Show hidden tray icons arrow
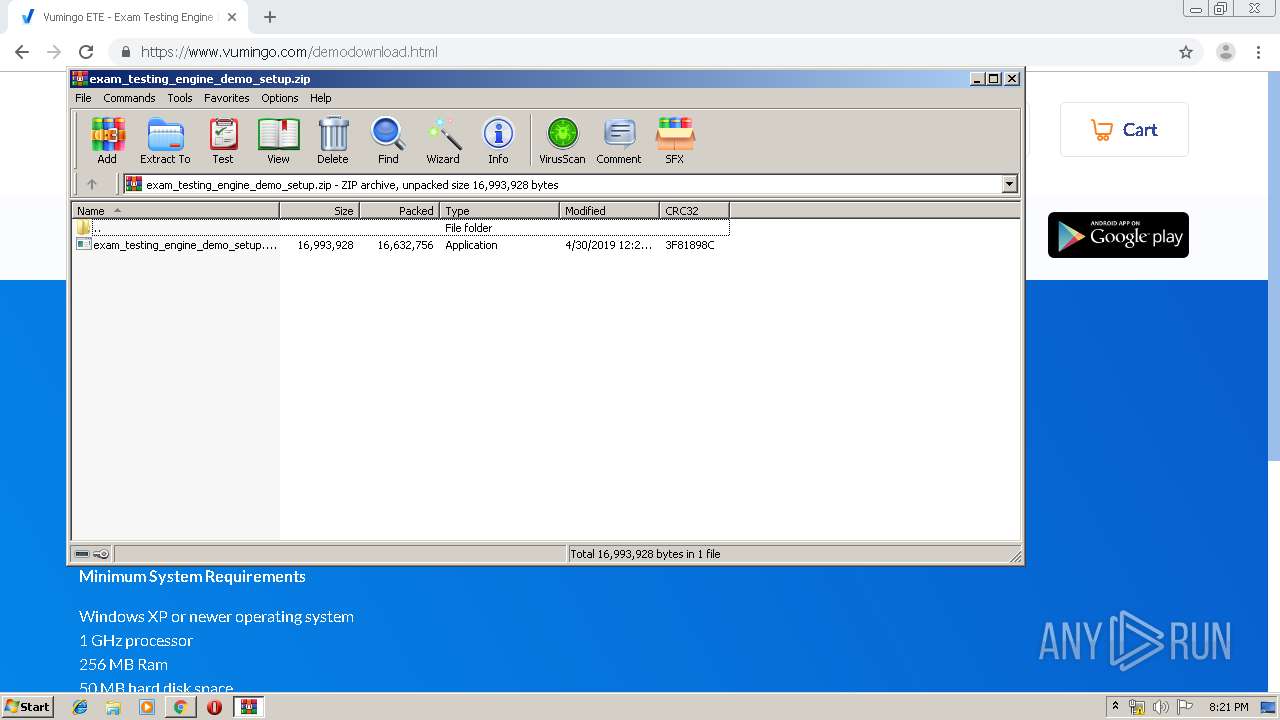The image size is (1280, 720). point(1115,707)
